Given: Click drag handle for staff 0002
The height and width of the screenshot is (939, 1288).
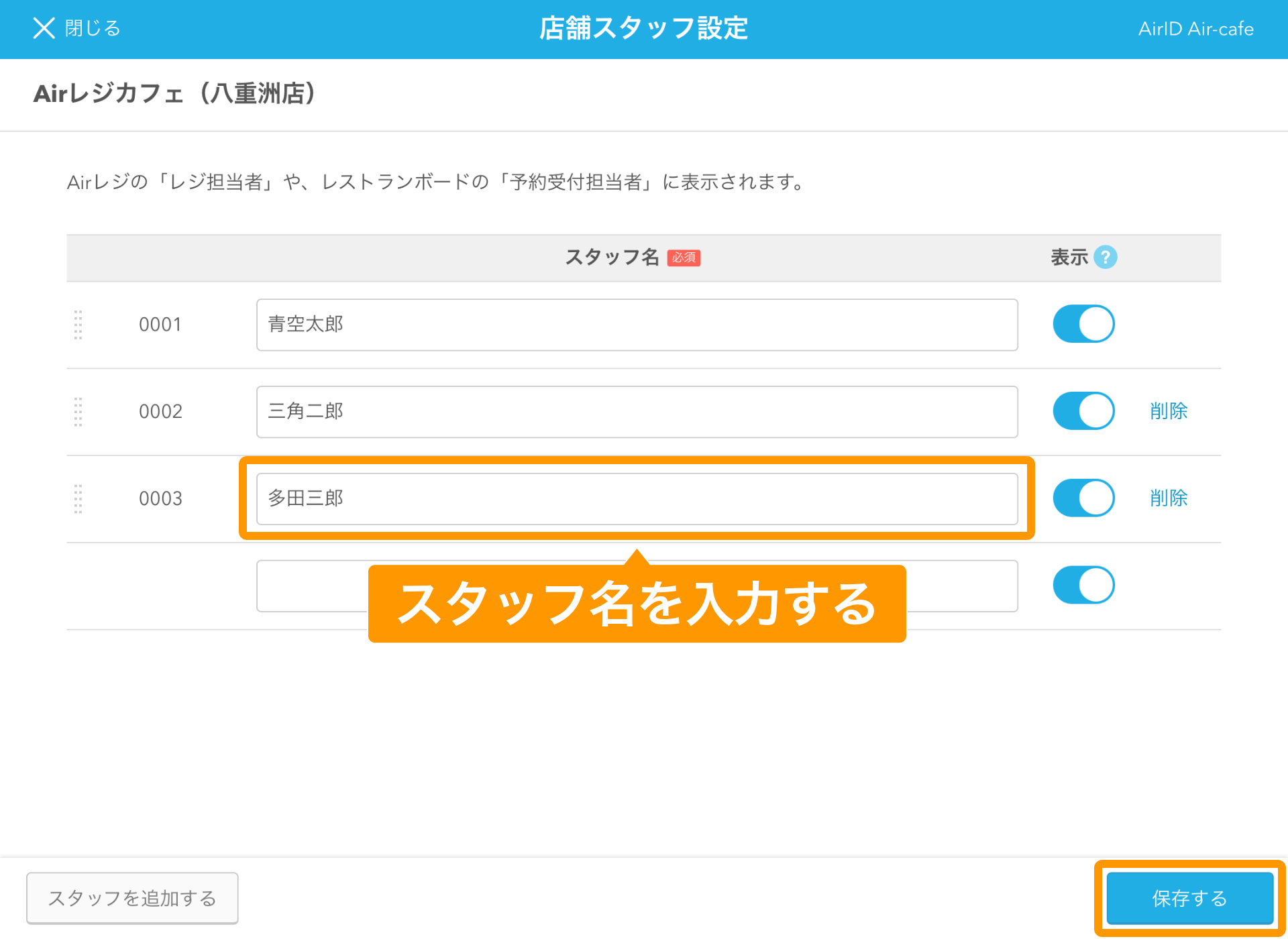Looking at the screenshot, I should point(78,411).
